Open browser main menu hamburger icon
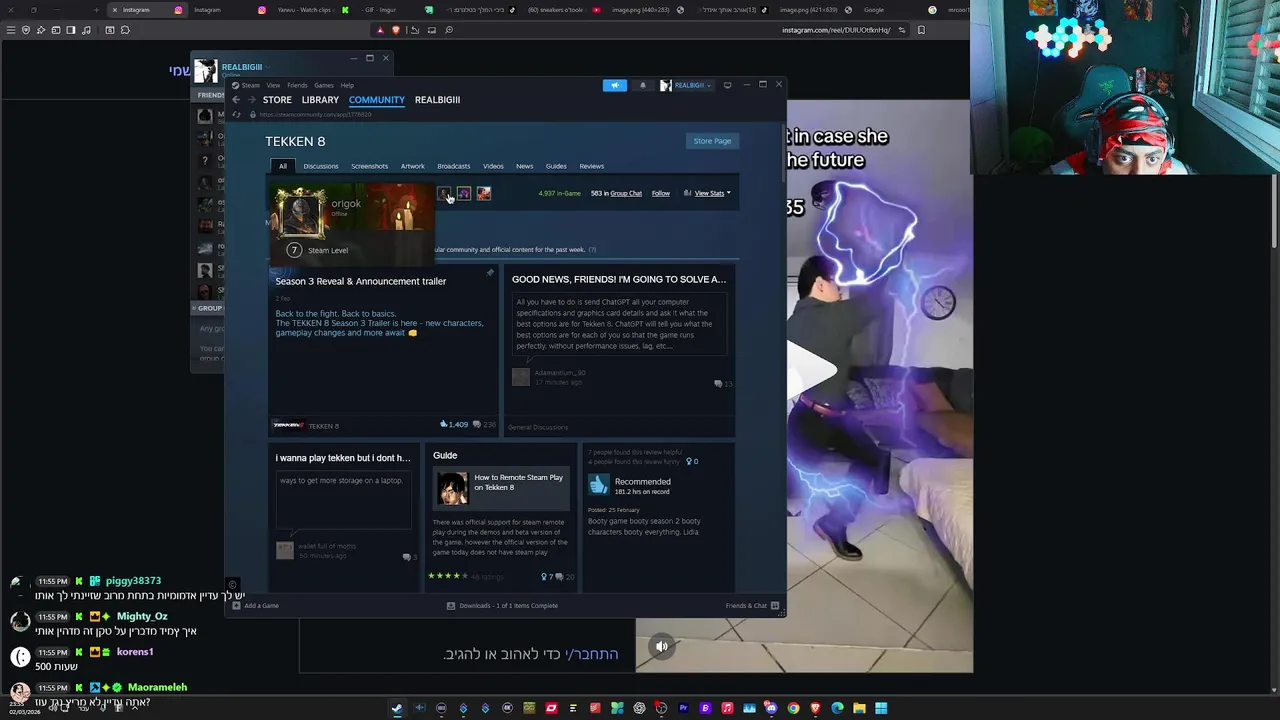The height and width of the screenshot is (720, 1280). [x=11, y=30]
